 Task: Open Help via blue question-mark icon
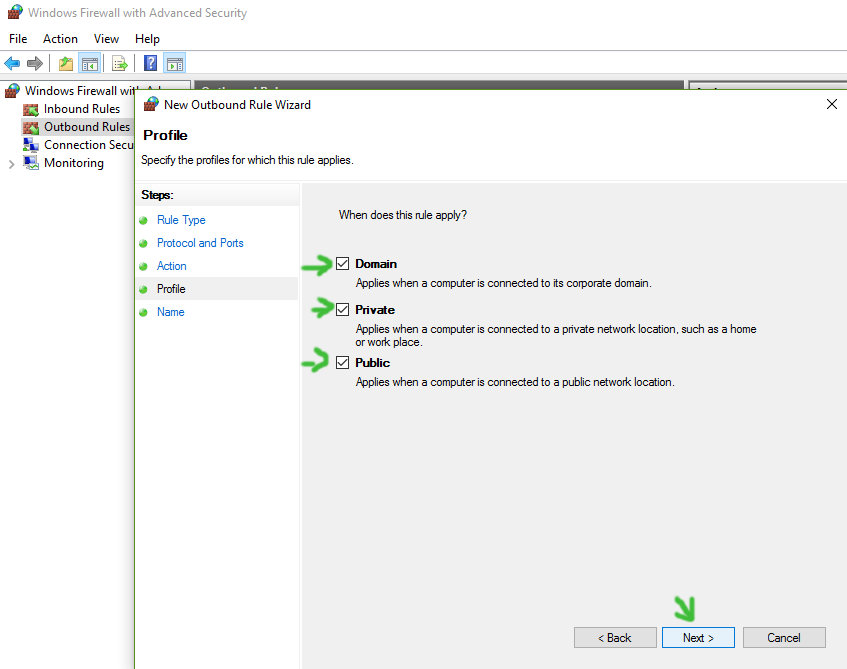(x=150, y=63)
